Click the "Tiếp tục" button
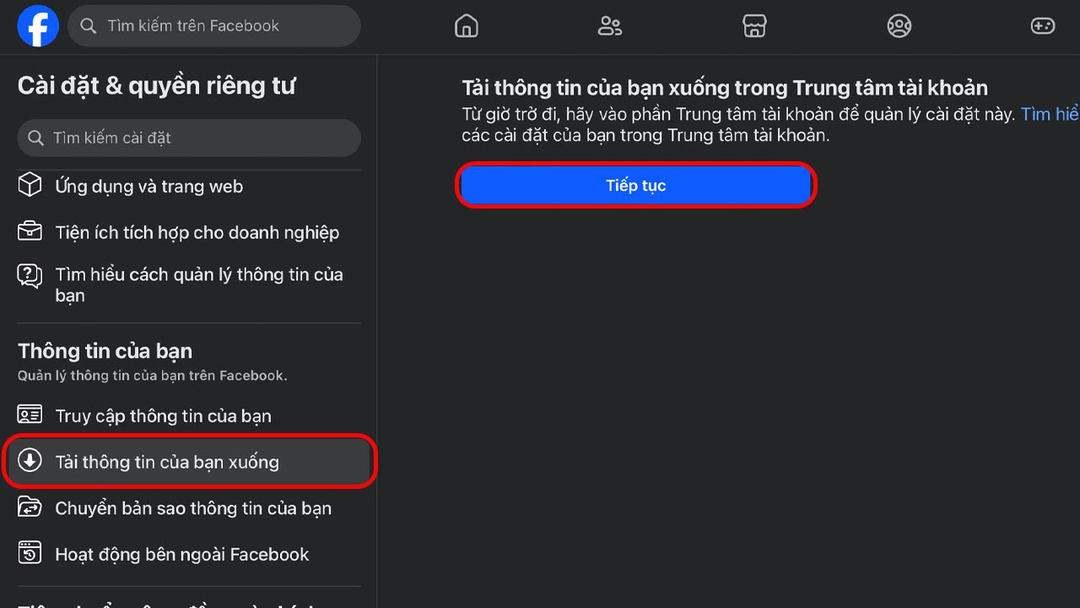1080x608 pixels. pyautogui.click(x=636, y=185)
